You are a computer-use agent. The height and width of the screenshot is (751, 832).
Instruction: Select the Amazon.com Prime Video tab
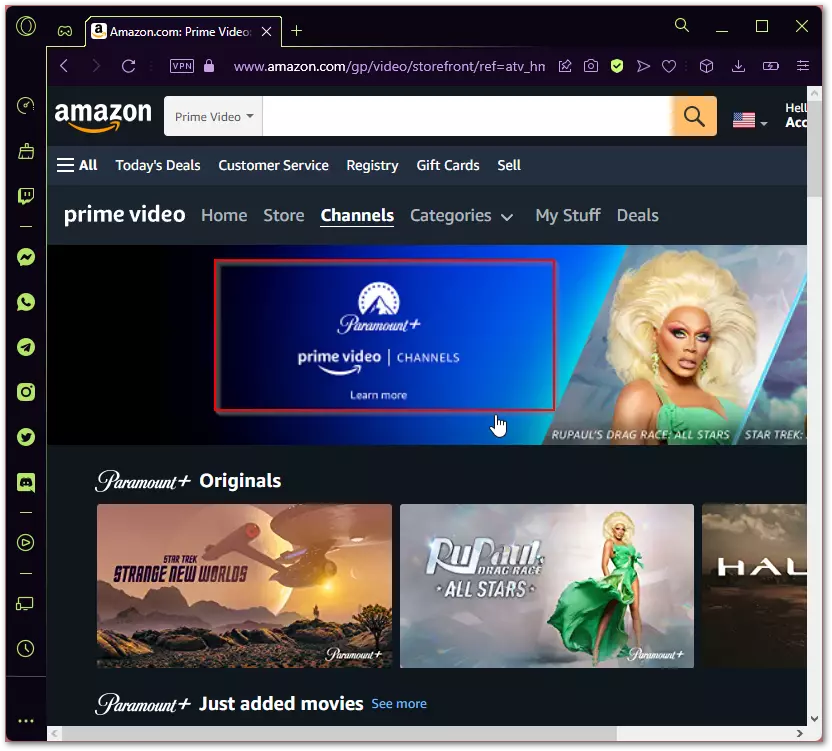coord(183,32)
